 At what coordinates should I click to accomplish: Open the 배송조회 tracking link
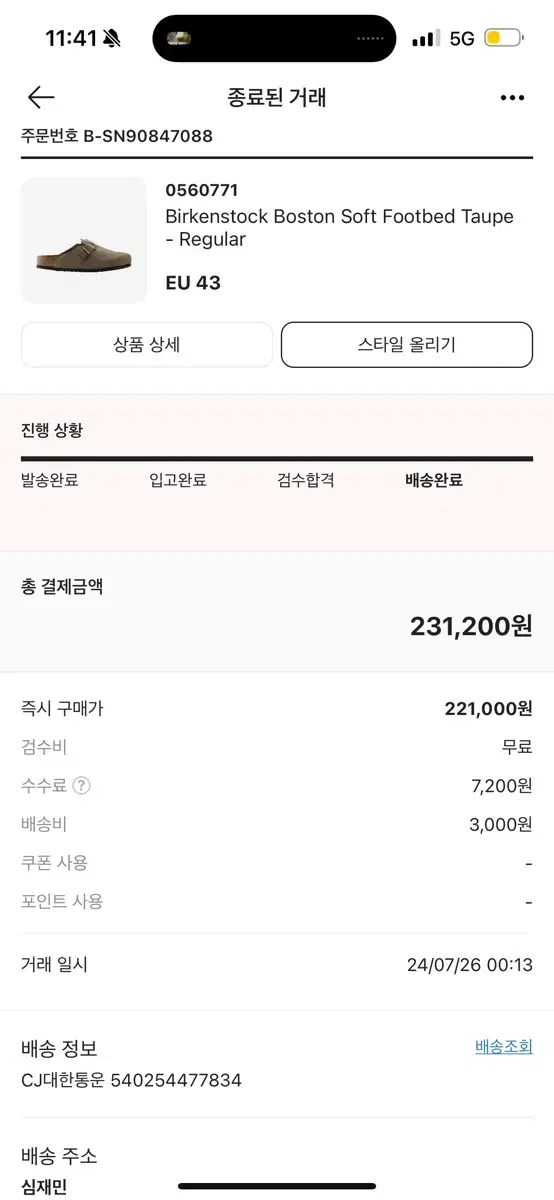[x=504, y=1047]
